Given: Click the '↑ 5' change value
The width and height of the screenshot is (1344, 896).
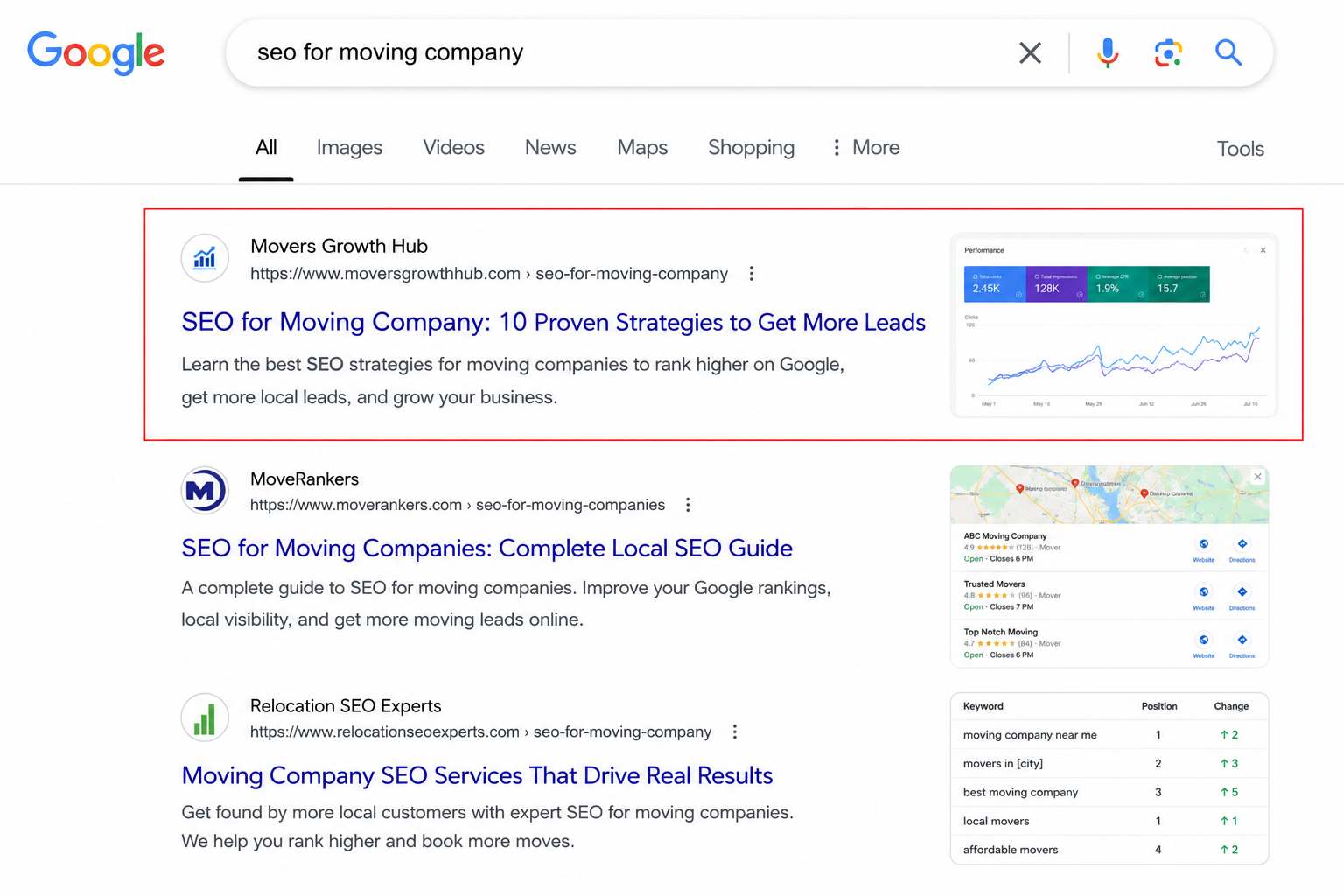Looking at the screenshot, I should tap(1229, 793).
